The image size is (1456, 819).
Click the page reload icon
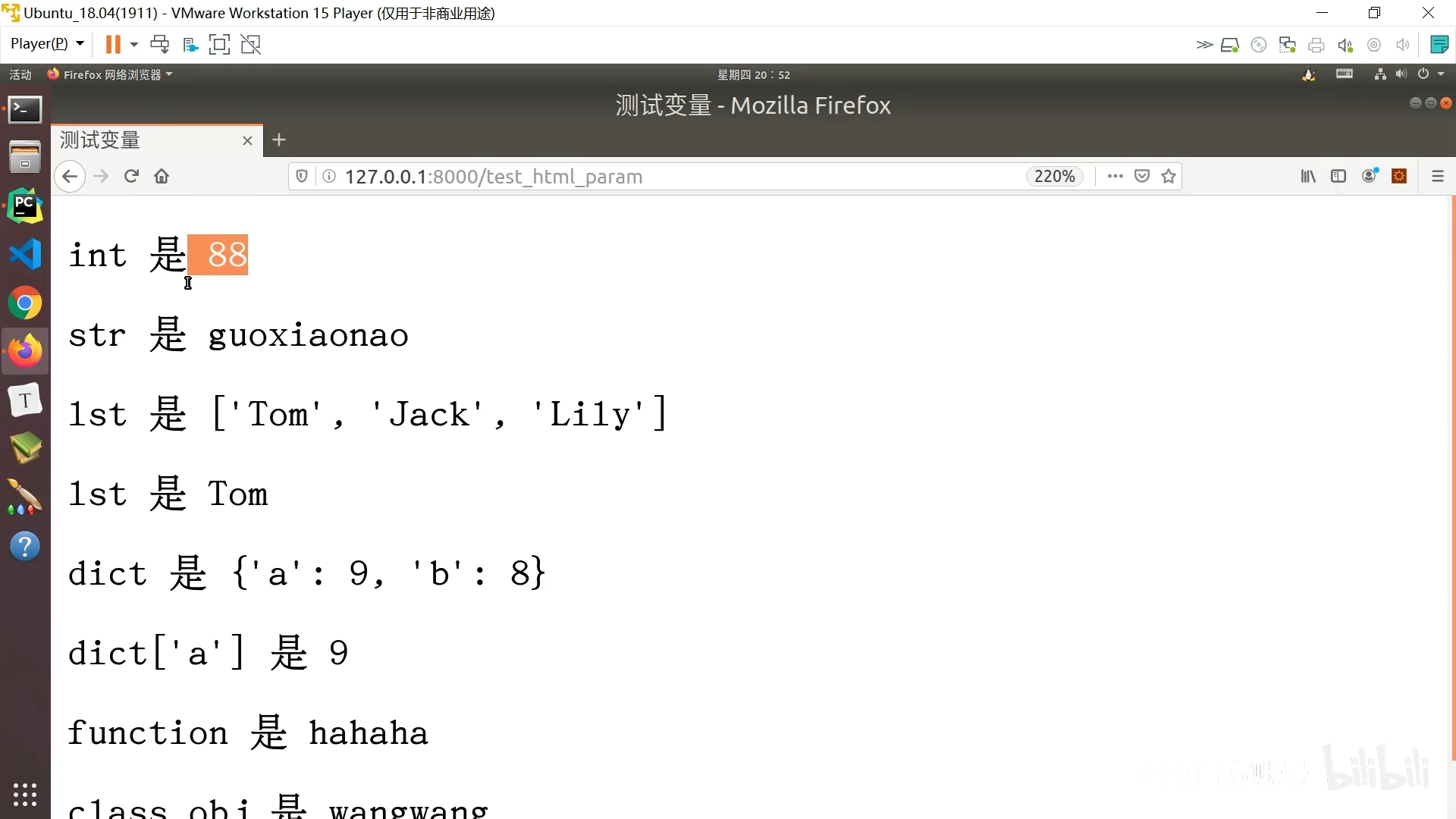tap(131, 176)
